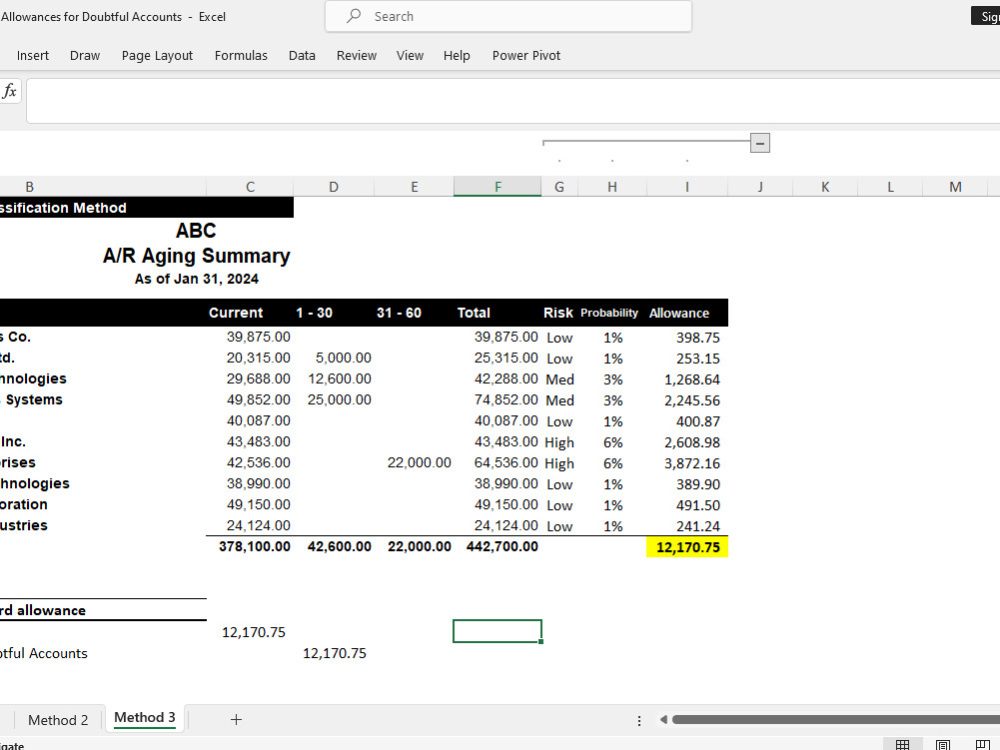
Task: Click the horizontal scrollbar thumb
Action: tap(836, 719)
